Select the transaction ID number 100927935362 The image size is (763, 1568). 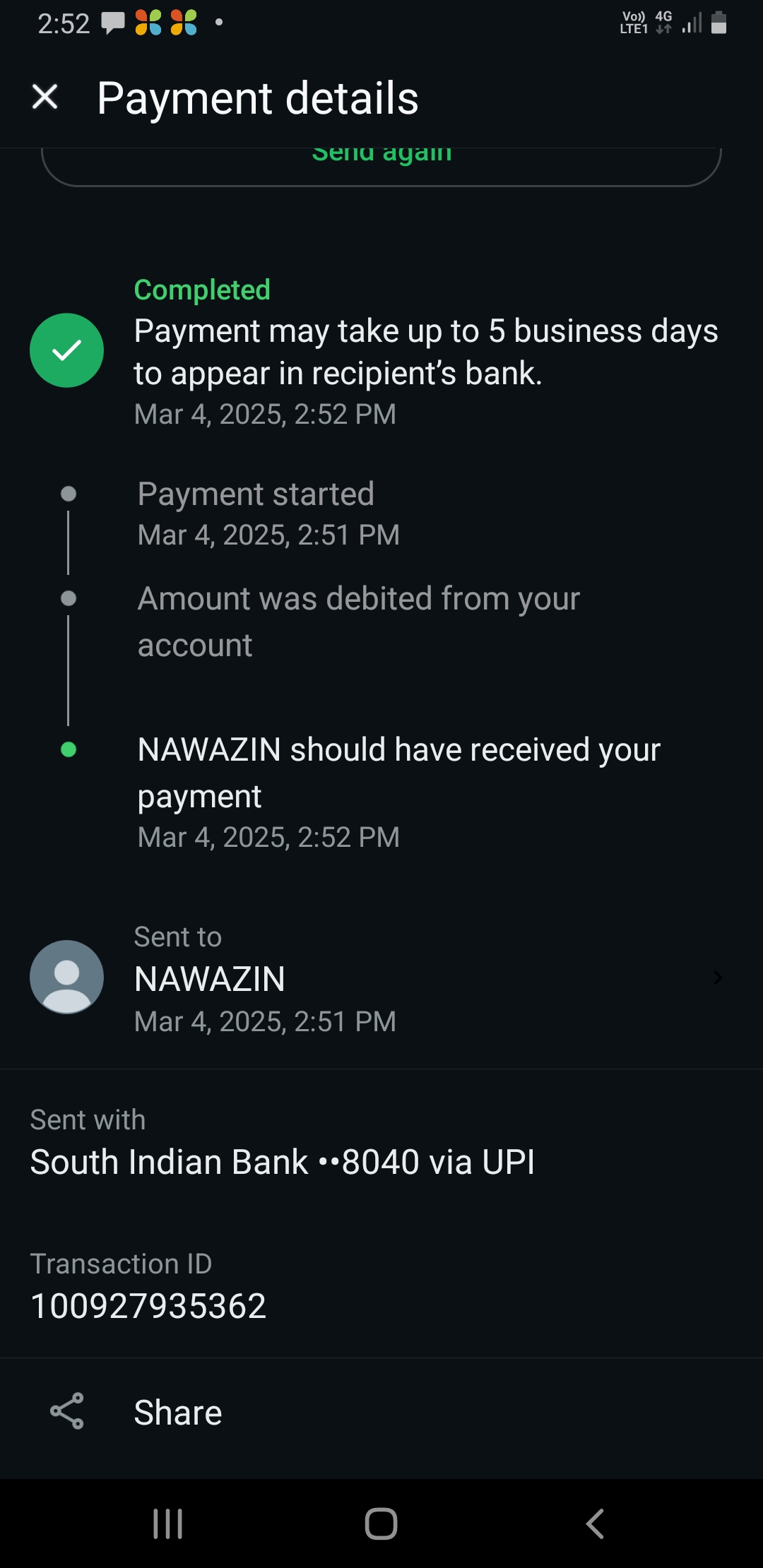tap(148, 1305)
